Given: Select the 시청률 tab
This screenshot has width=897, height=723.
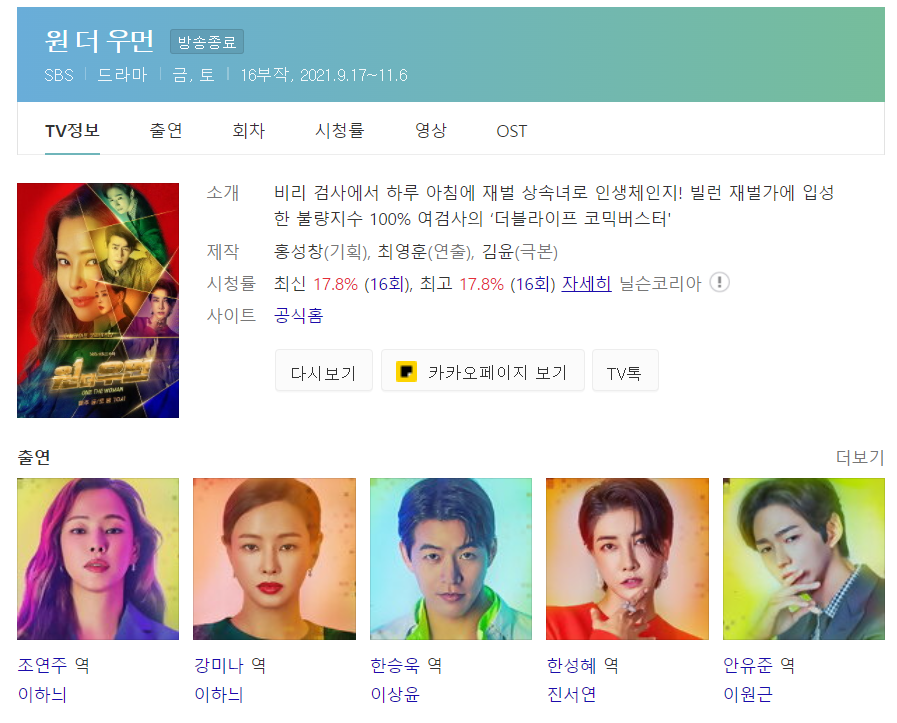Looking at the screenshot, I should (340, 131).
